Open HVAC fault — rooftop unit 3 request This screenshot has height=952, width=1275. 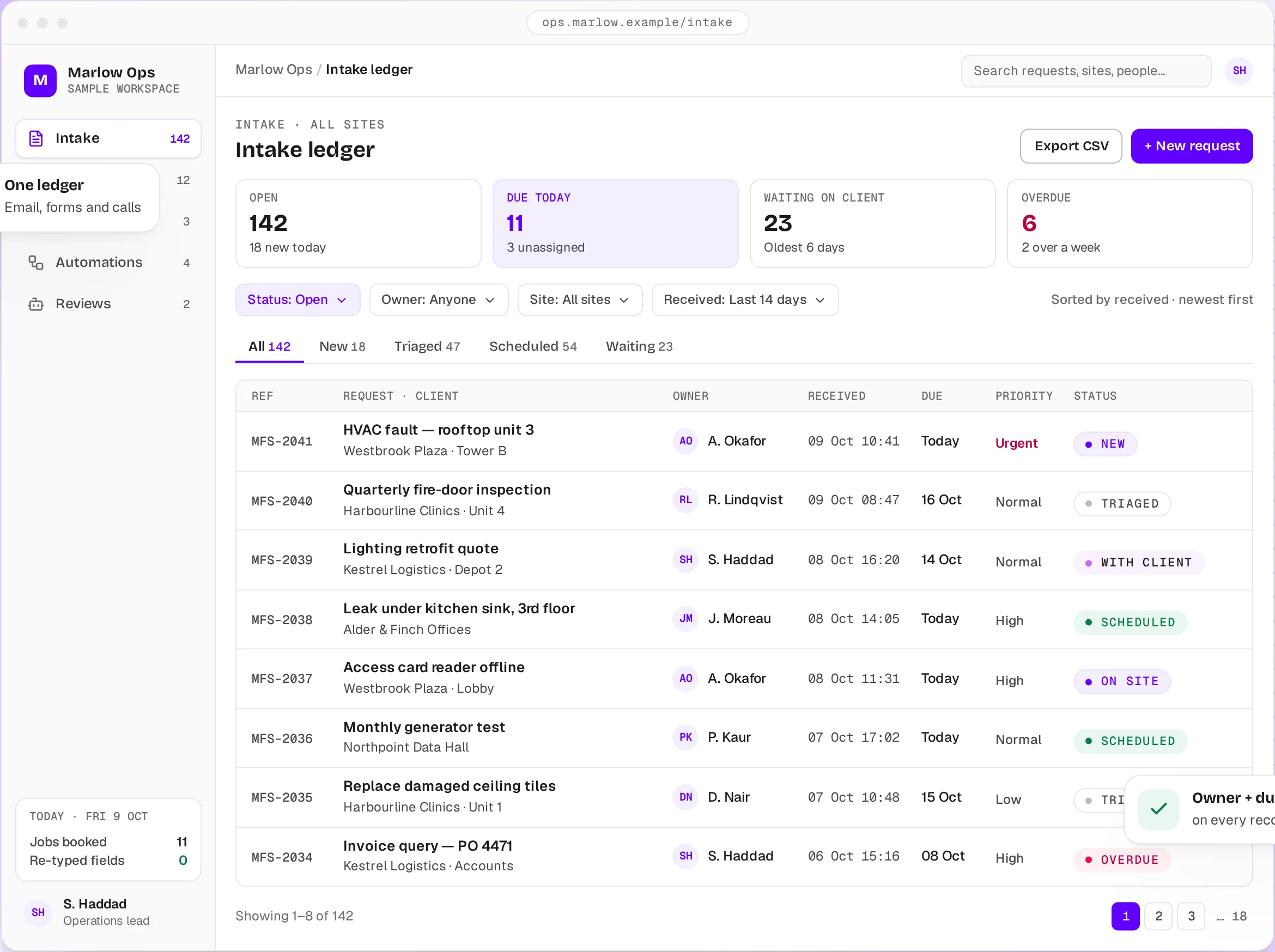tap(438, 430)
